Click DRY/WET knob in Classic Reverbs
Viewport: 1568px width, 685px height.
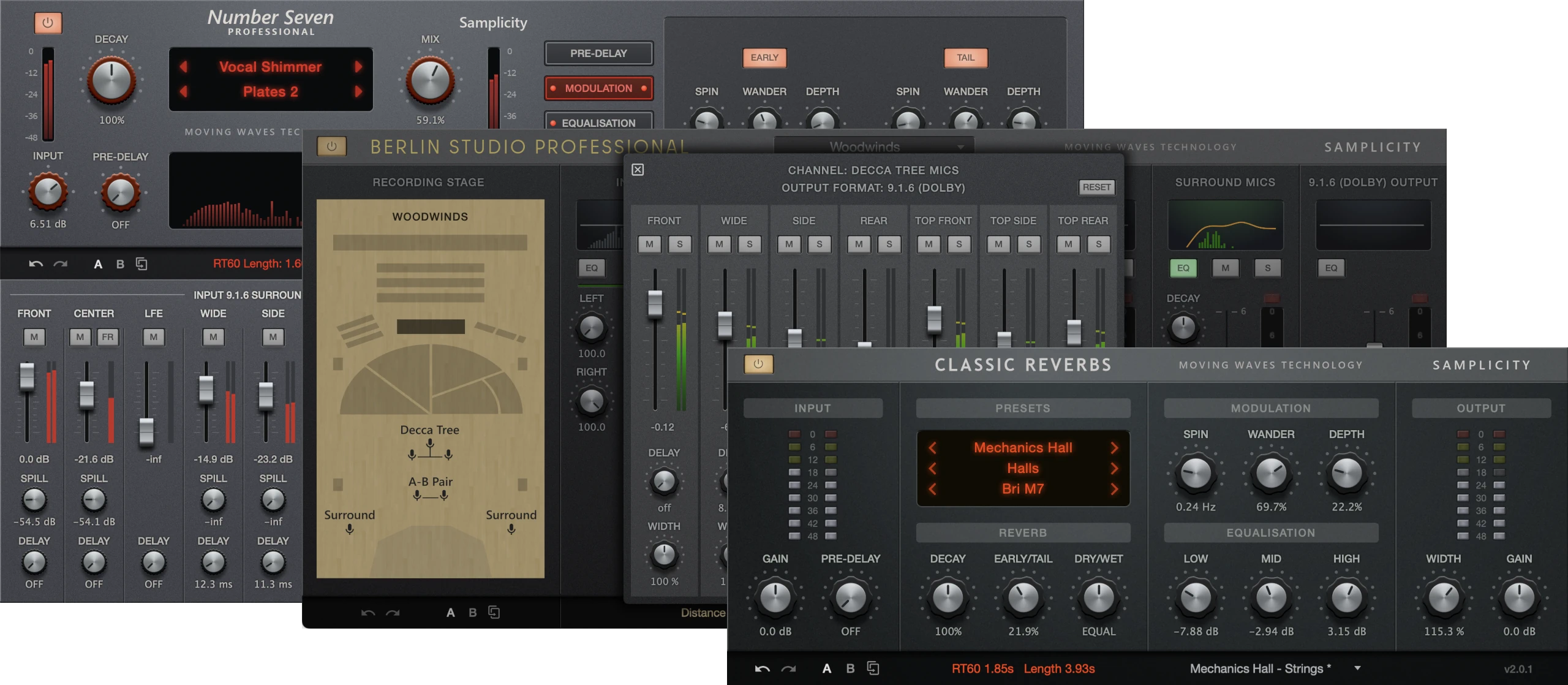click(1099, 597)
